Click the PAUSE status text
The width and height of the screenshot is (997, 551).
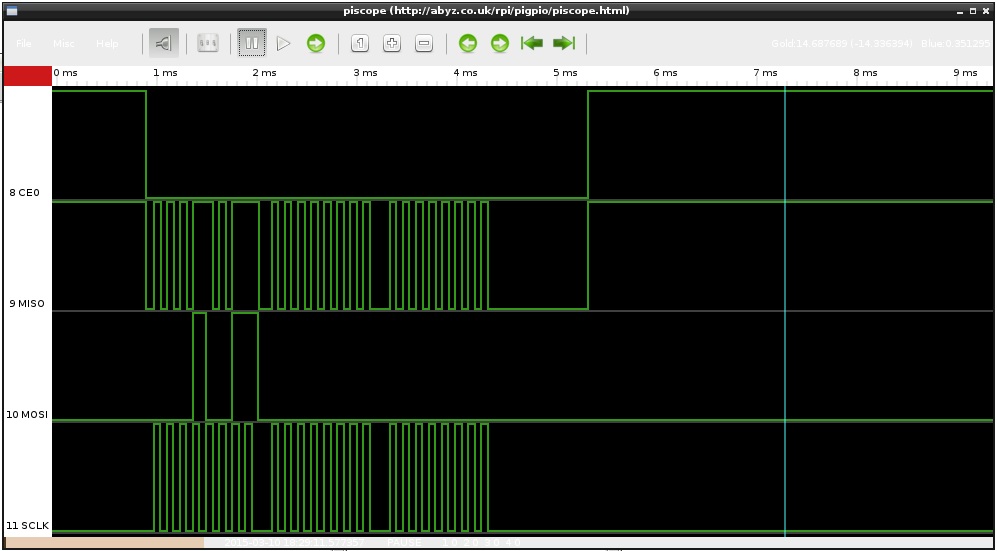click(x=404, y=543)
